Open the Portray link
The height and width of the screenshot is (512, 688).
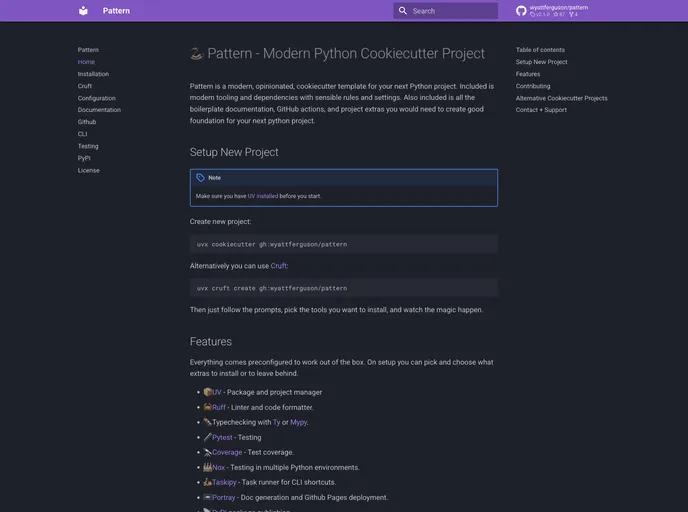point(223,498)
